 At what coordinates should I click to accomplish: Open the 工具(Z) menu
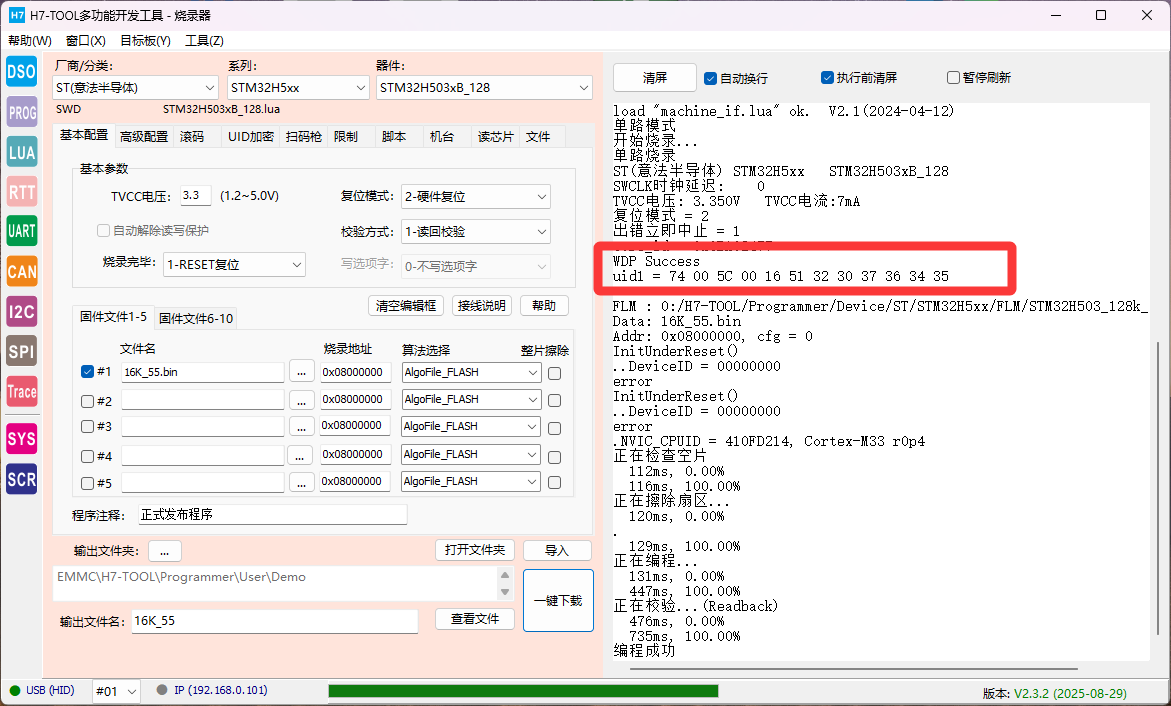coord(205,40)
